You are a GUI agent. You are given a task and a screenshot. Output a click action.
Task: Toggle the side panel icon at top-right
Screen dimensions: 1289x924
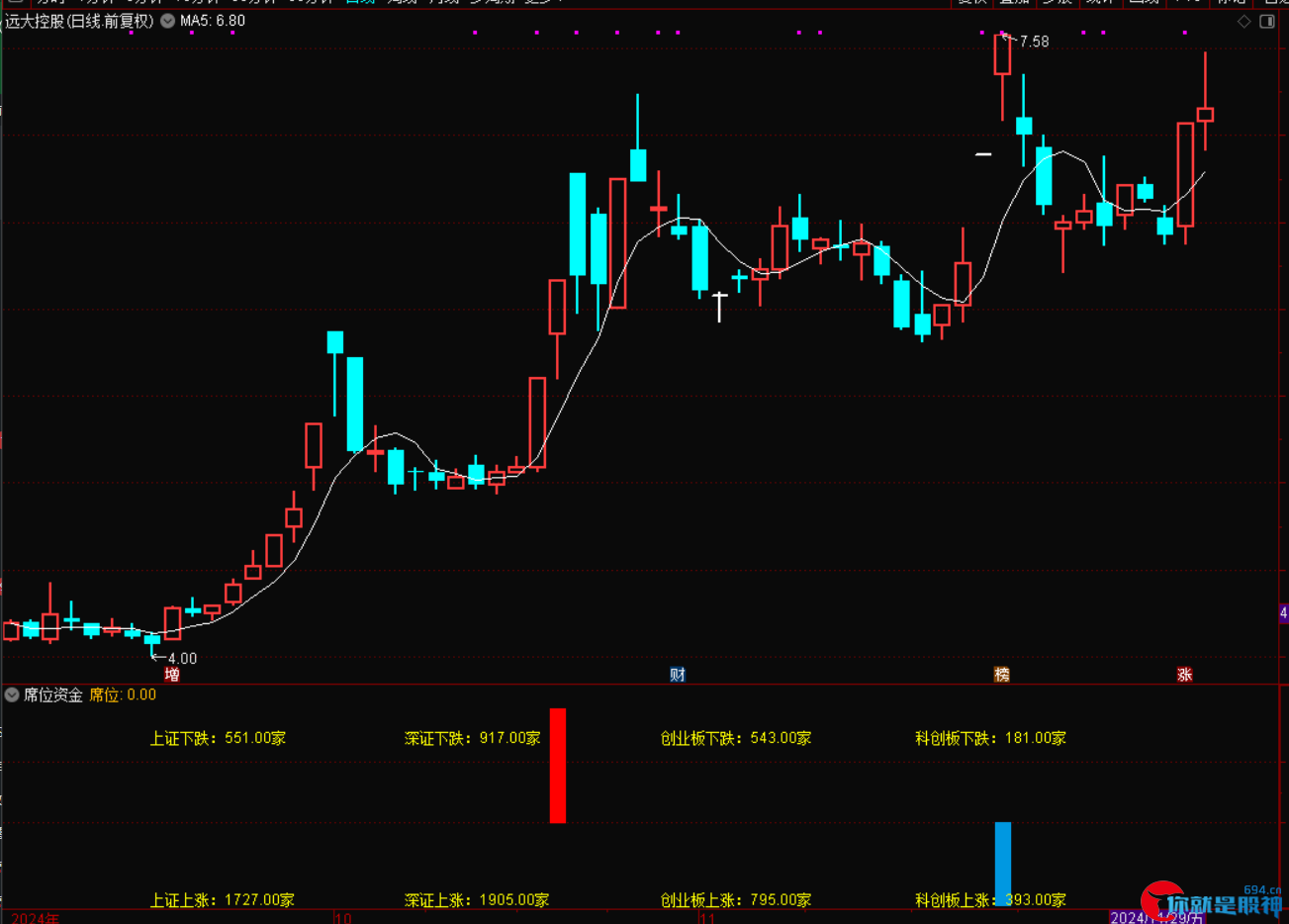1267,22
